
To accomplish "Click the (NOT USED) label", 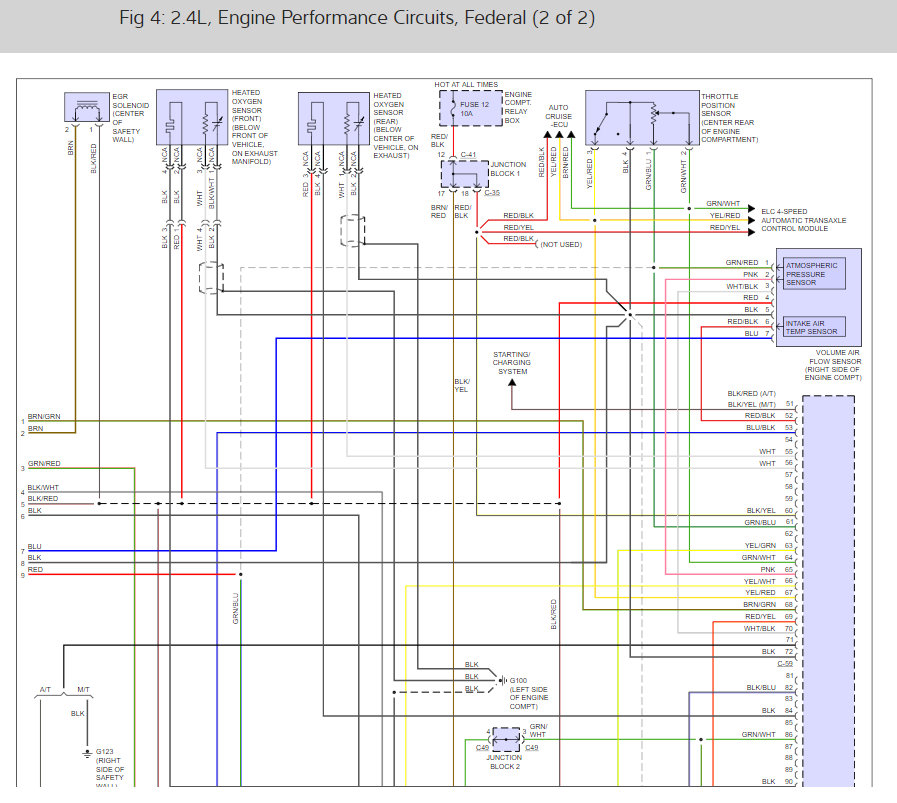I will click(561, 244).
